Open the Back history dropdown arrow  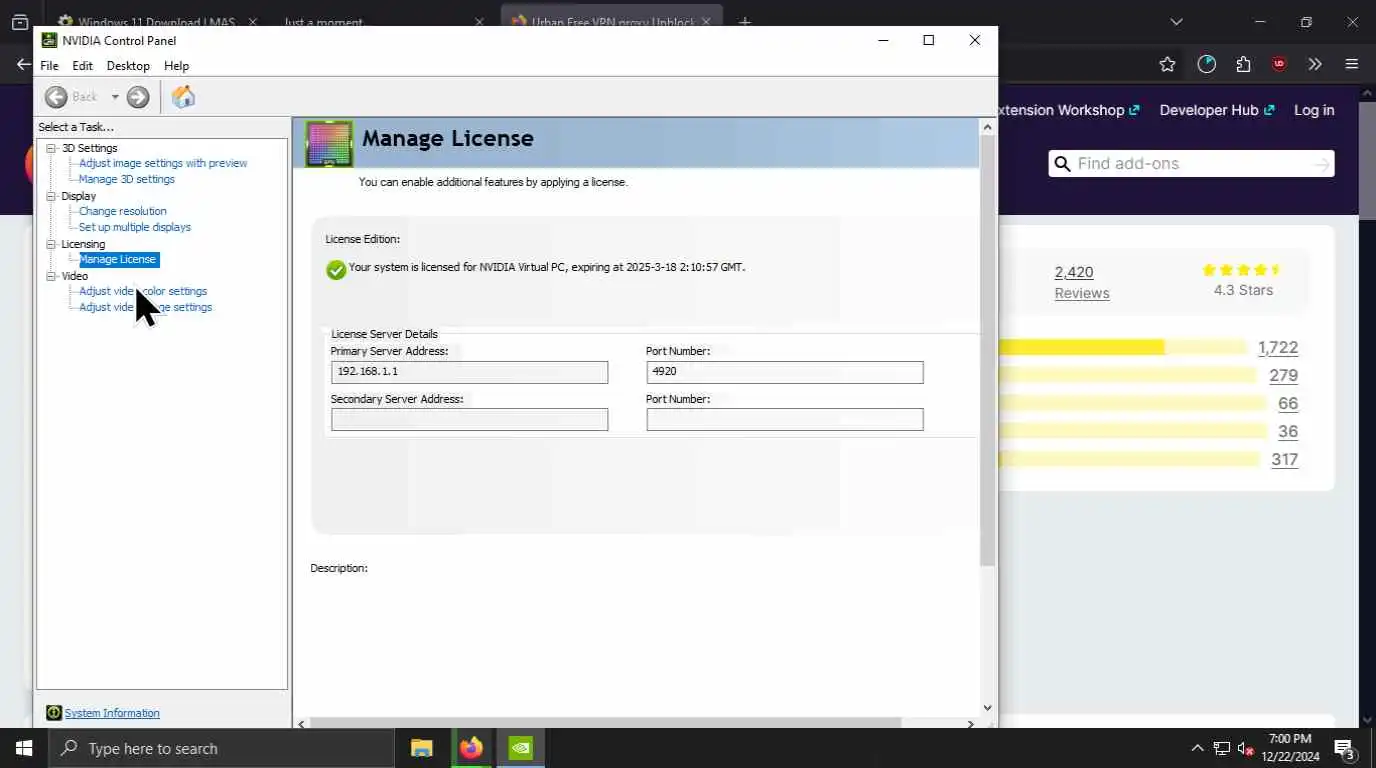pyautogui.click(x=115, y=97)
